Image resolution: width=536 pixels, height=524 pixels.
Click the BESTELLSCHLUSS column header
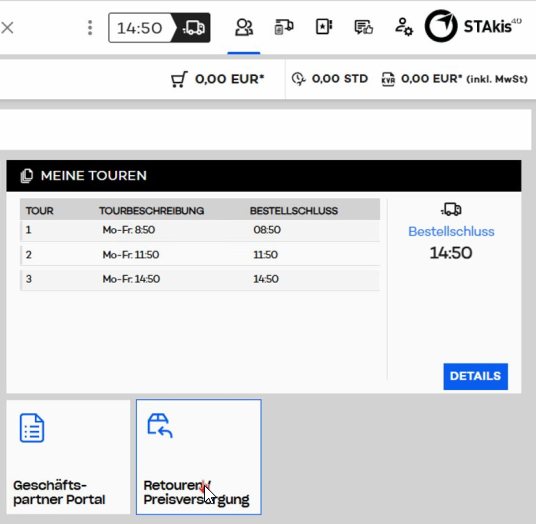(294, 211)
